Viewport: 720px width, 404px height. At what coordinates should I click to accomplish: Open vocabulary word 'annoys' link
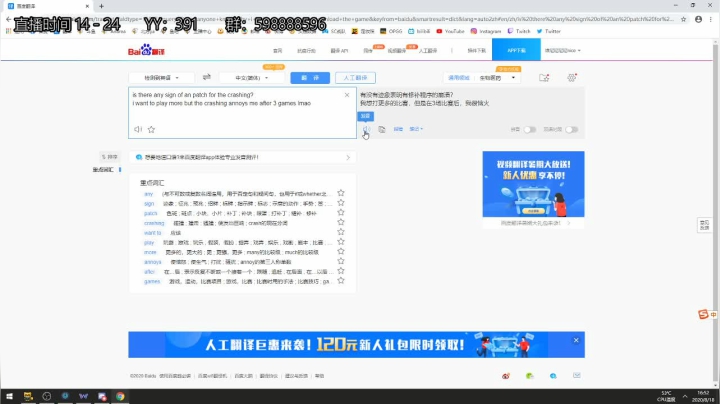click(153, 262)
